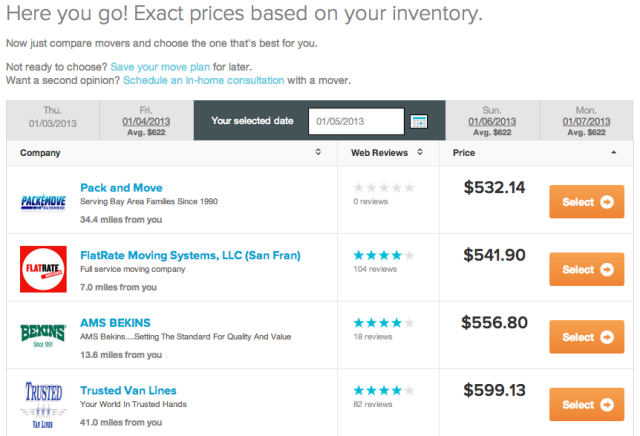Click FlatRate's four-star review rating

point(383,255)
